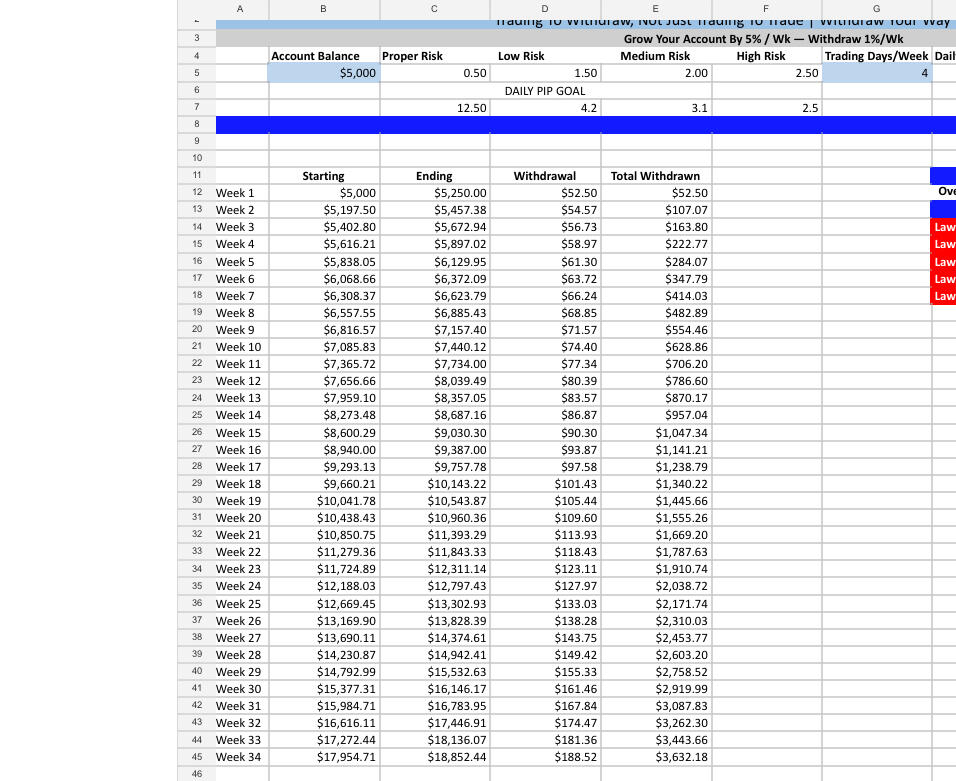The image size is (956, 781).
Task: Select the High Risk value 2.50
Action: point(766,73)
